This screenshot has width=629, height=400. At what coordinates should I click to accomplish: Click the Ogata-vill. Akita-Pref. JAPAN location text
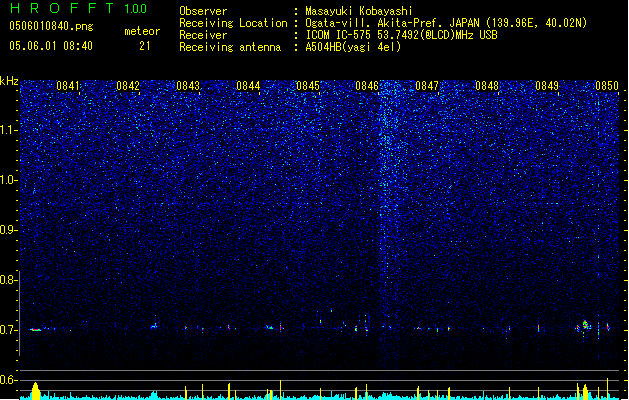446,23
